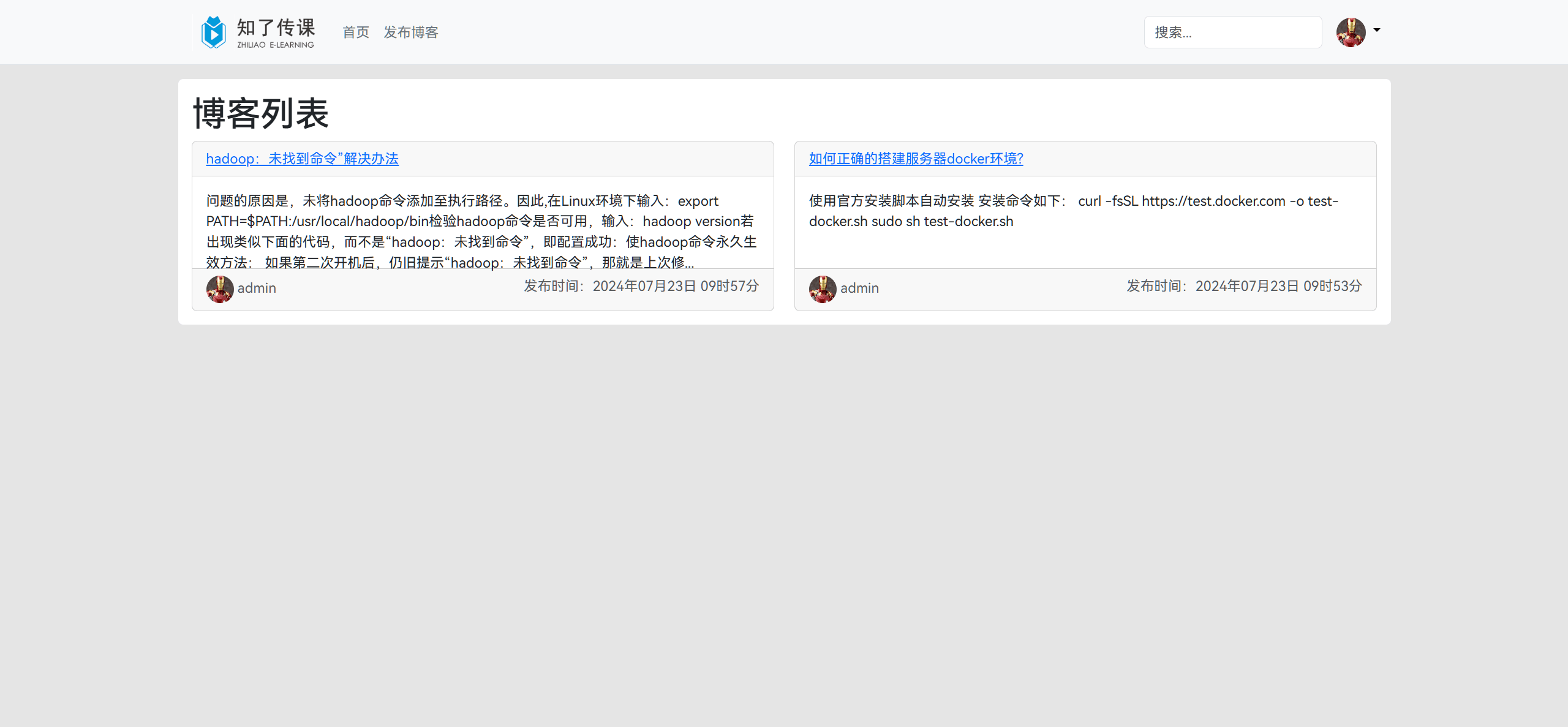Click the hadoop post summary text

click(x=482, y=232)
